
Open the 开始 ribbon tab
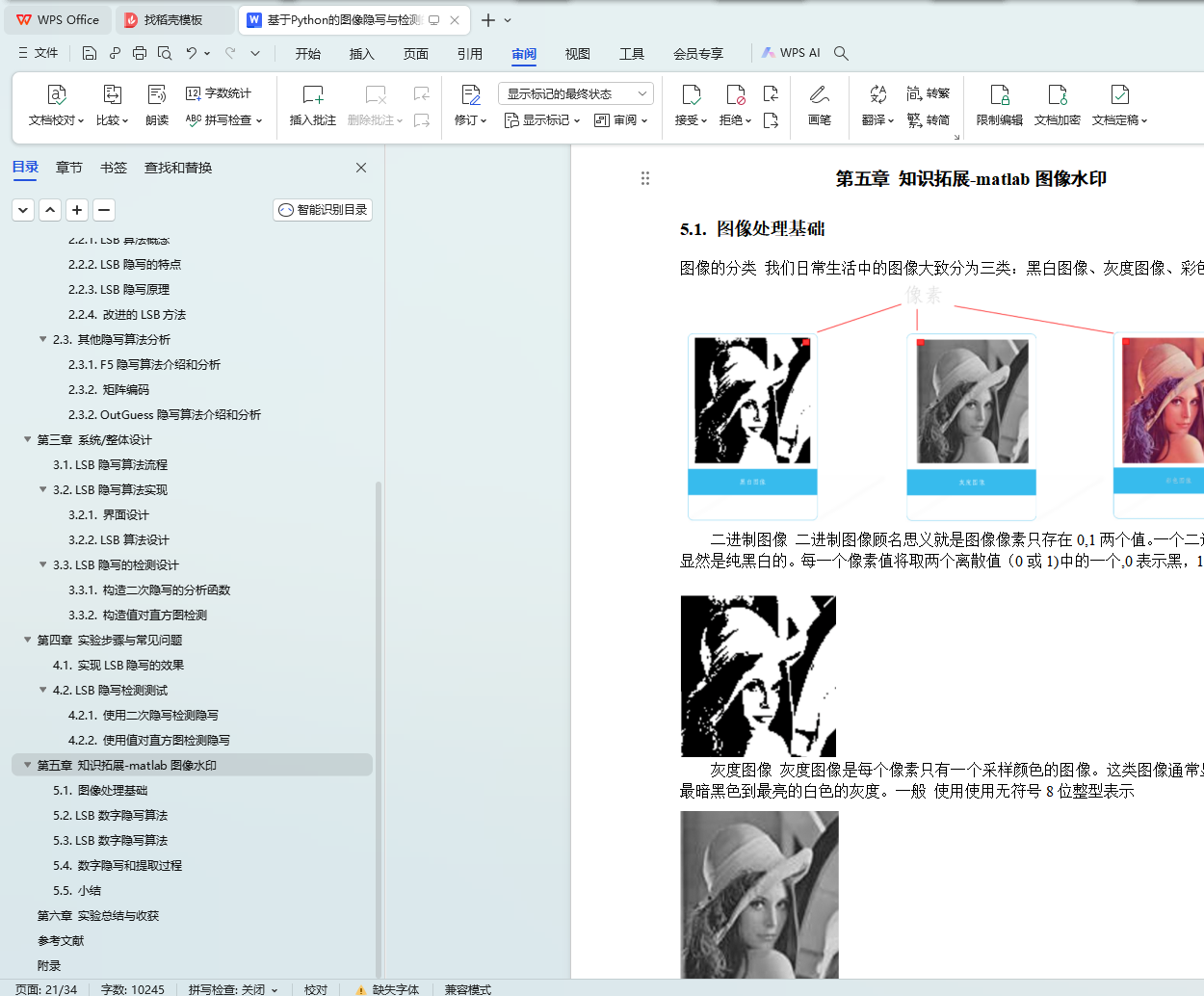pos(308,53)
